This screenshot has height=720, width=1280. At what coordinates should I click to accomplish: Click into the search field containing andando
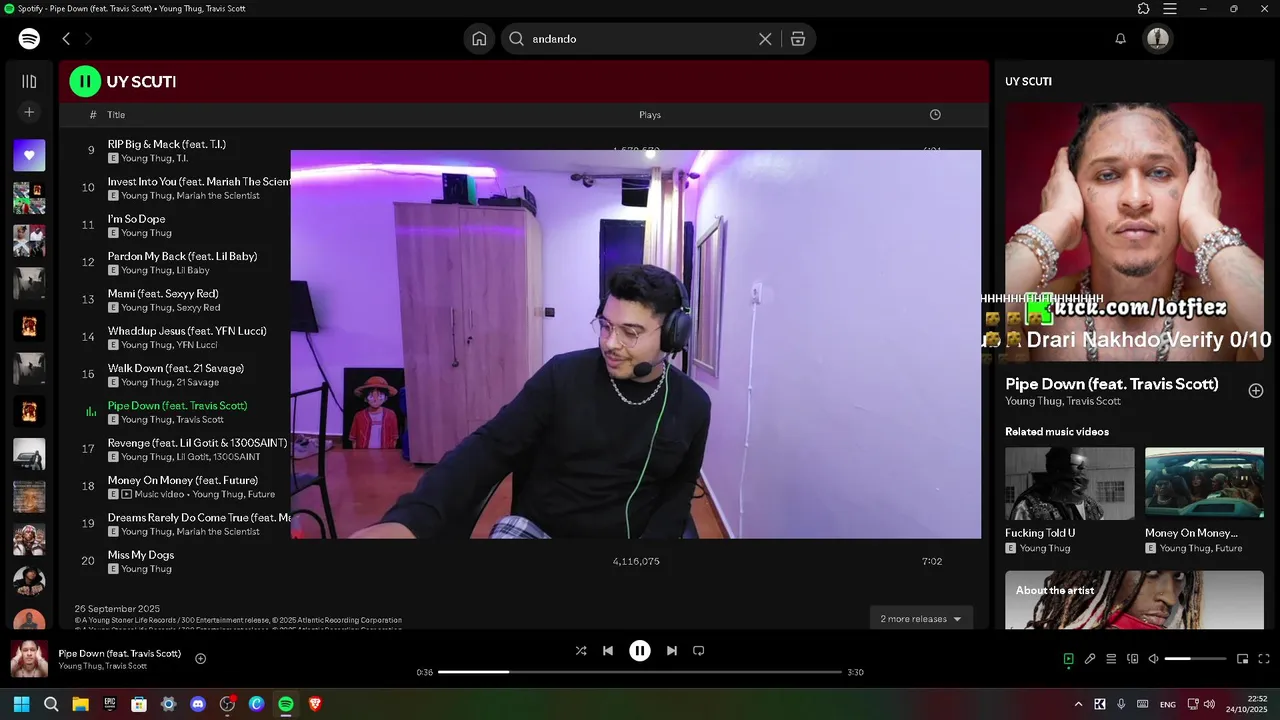tap(640, 39)
